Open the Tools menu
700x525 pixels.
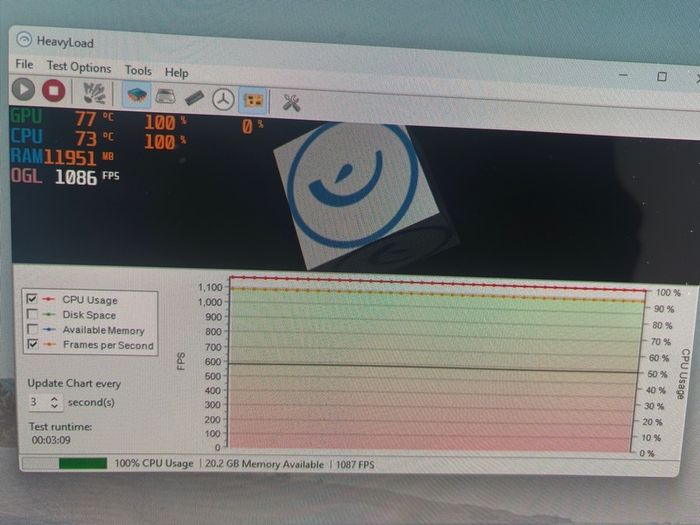138,70
